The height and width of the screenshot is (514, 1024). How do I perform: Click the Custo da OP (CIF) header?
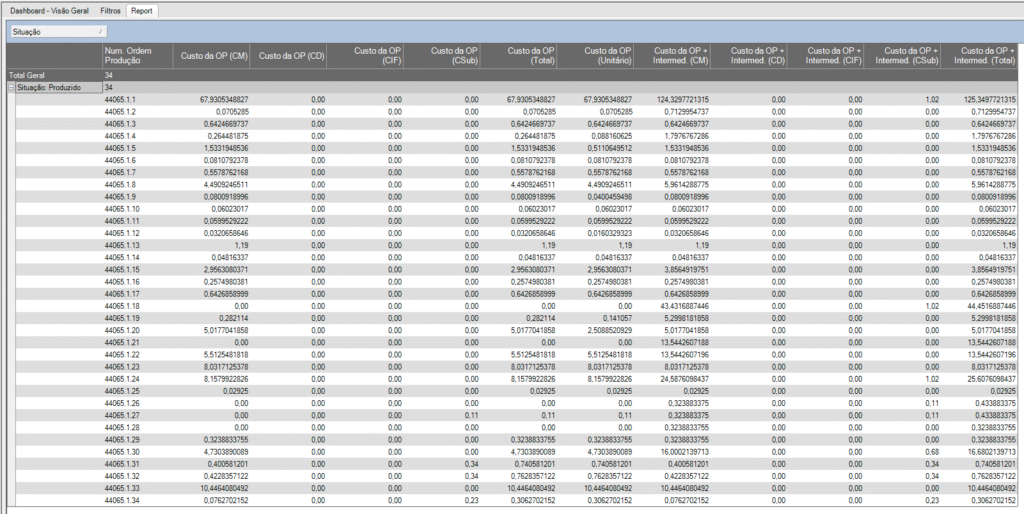point(367,56)
